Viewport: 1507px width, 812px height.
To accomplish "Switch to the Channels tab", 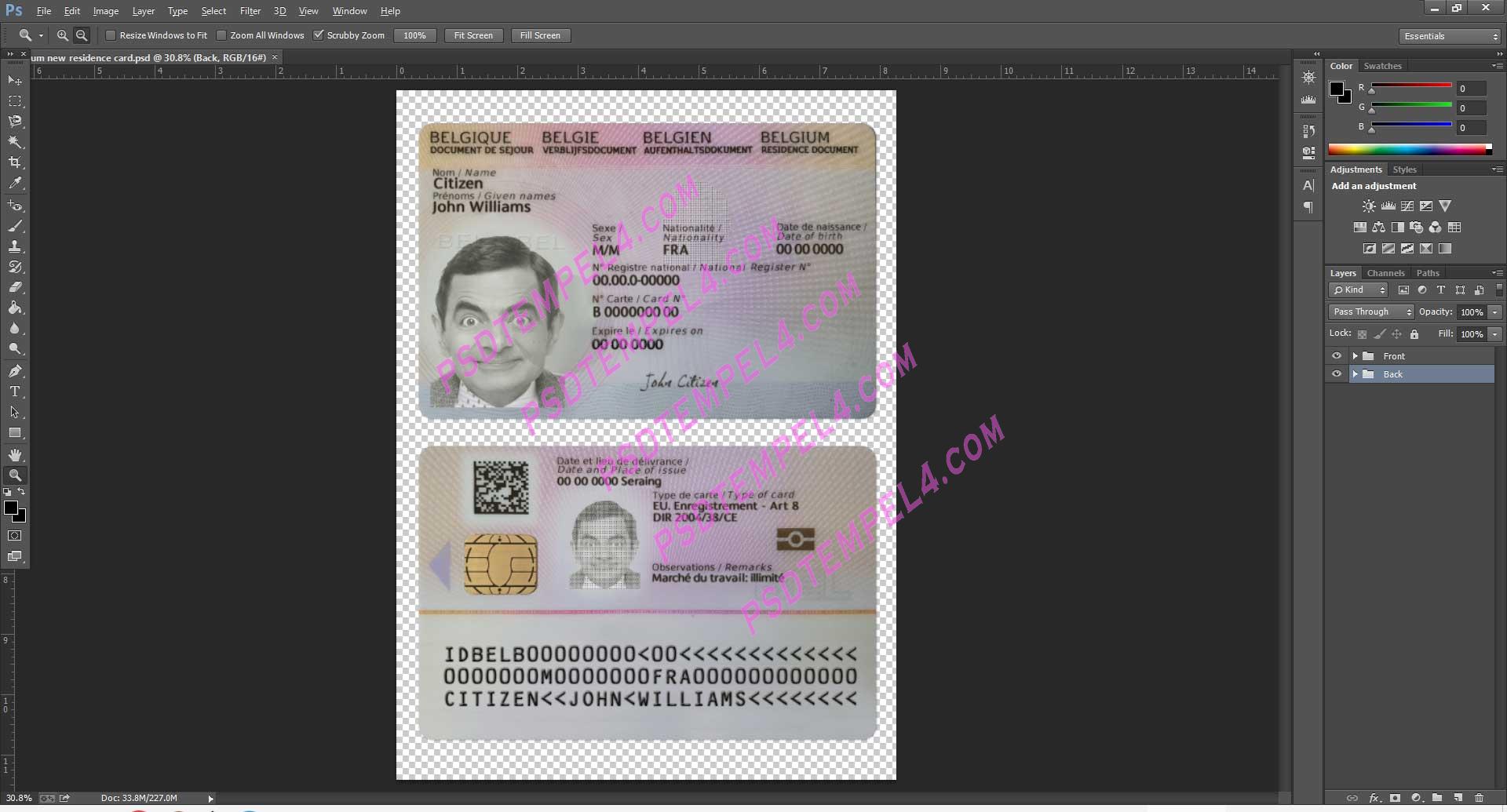I will (x=1385, y=273).
